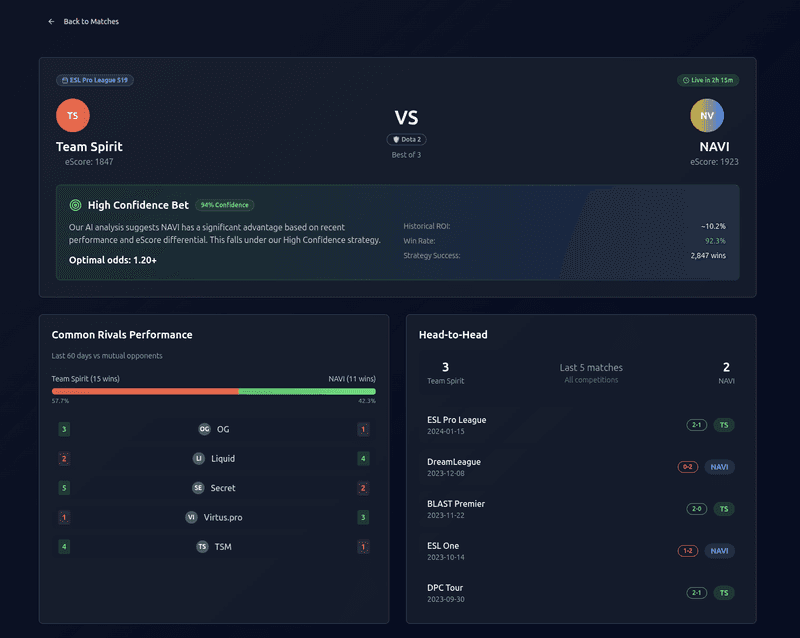Viewport: 800px width, 638px height.
Task: Click the green NAVI bar segment
Action: click(307, 391)
